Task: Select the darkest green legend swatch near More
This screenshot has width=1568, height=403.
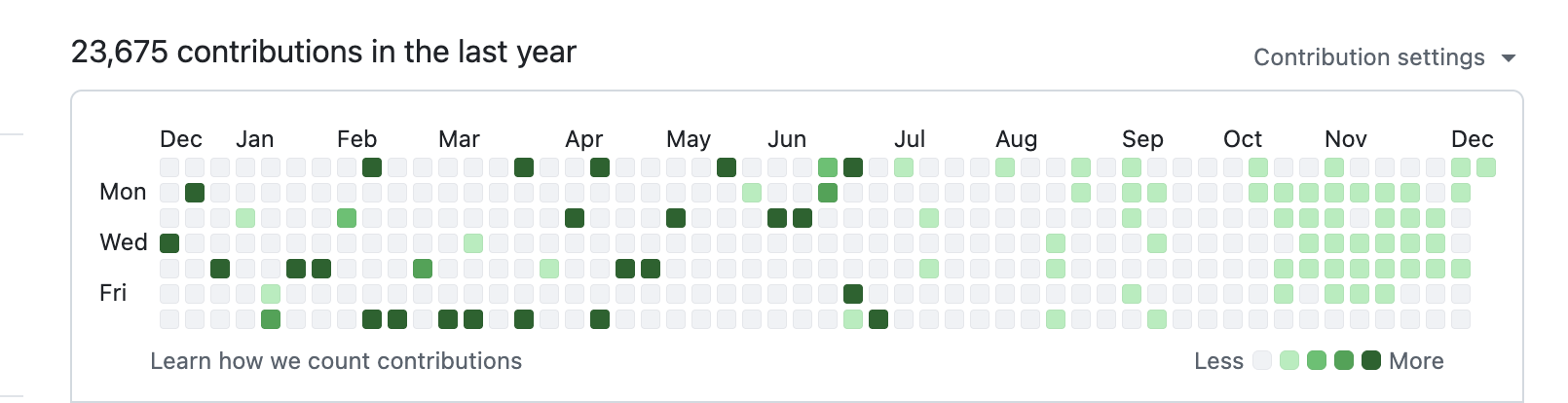Action: click(x=1371, y=361)
